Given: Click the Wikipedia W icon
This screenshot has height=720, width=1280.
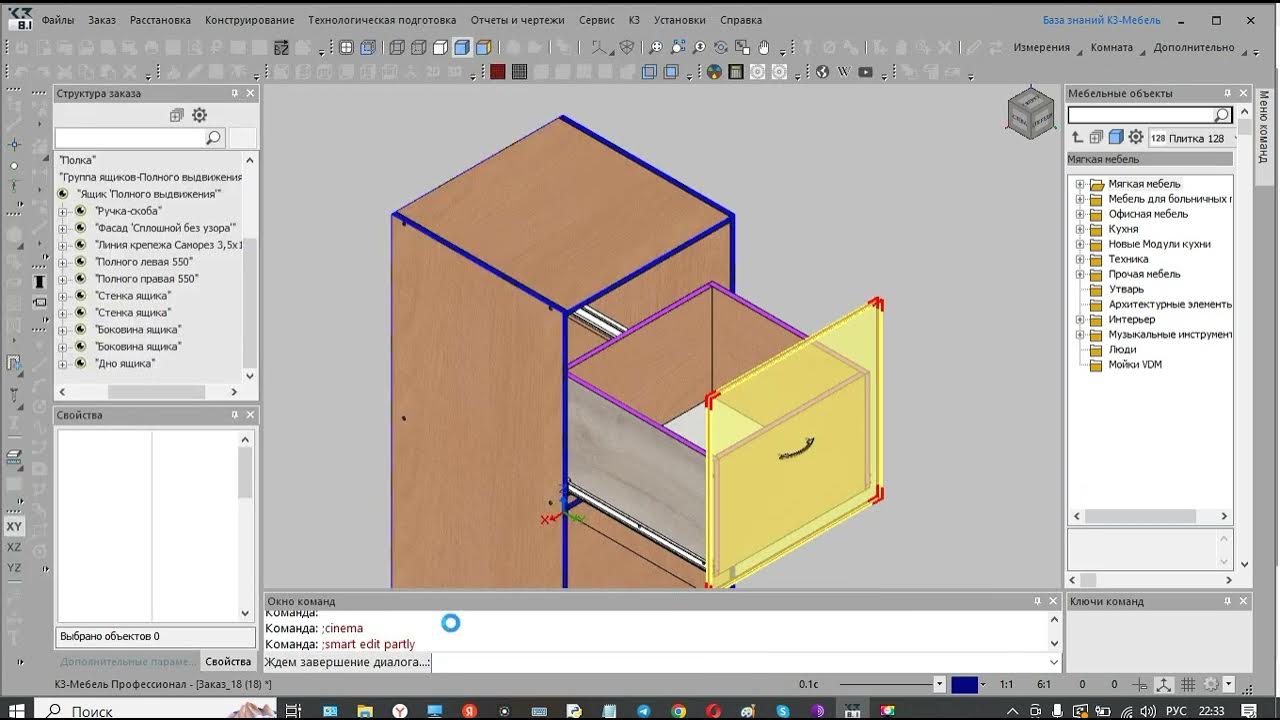Looking at the screenshot, I should tap(843, 72).
